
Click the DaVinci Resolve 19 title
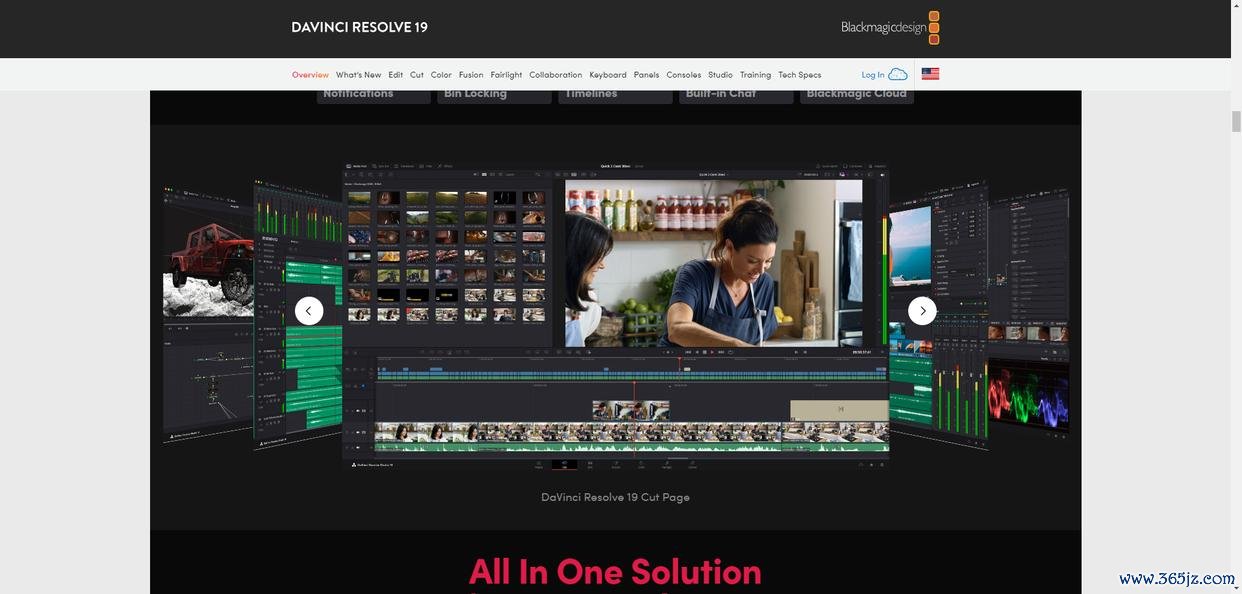tap(359, 27)
